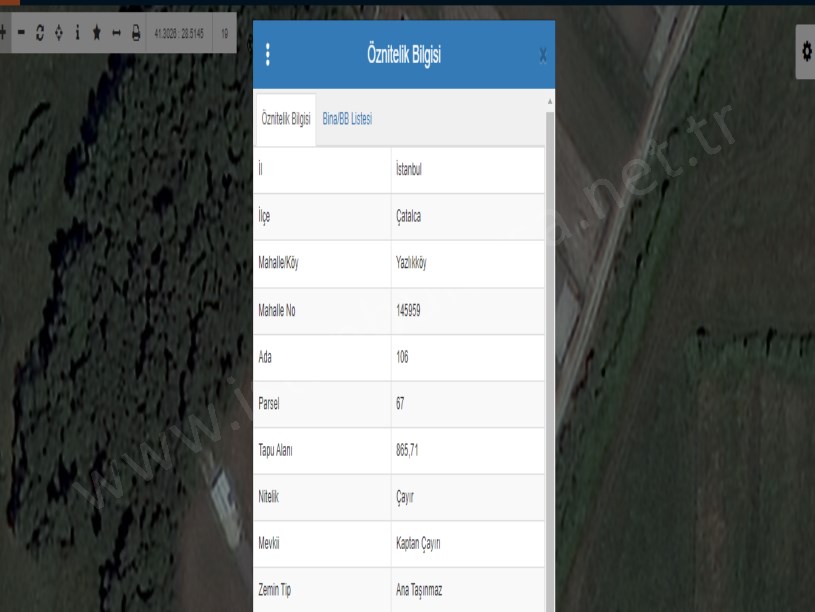Open the three-dot panel menu
This screenshot has width=815, height=612.
(268, 55)
